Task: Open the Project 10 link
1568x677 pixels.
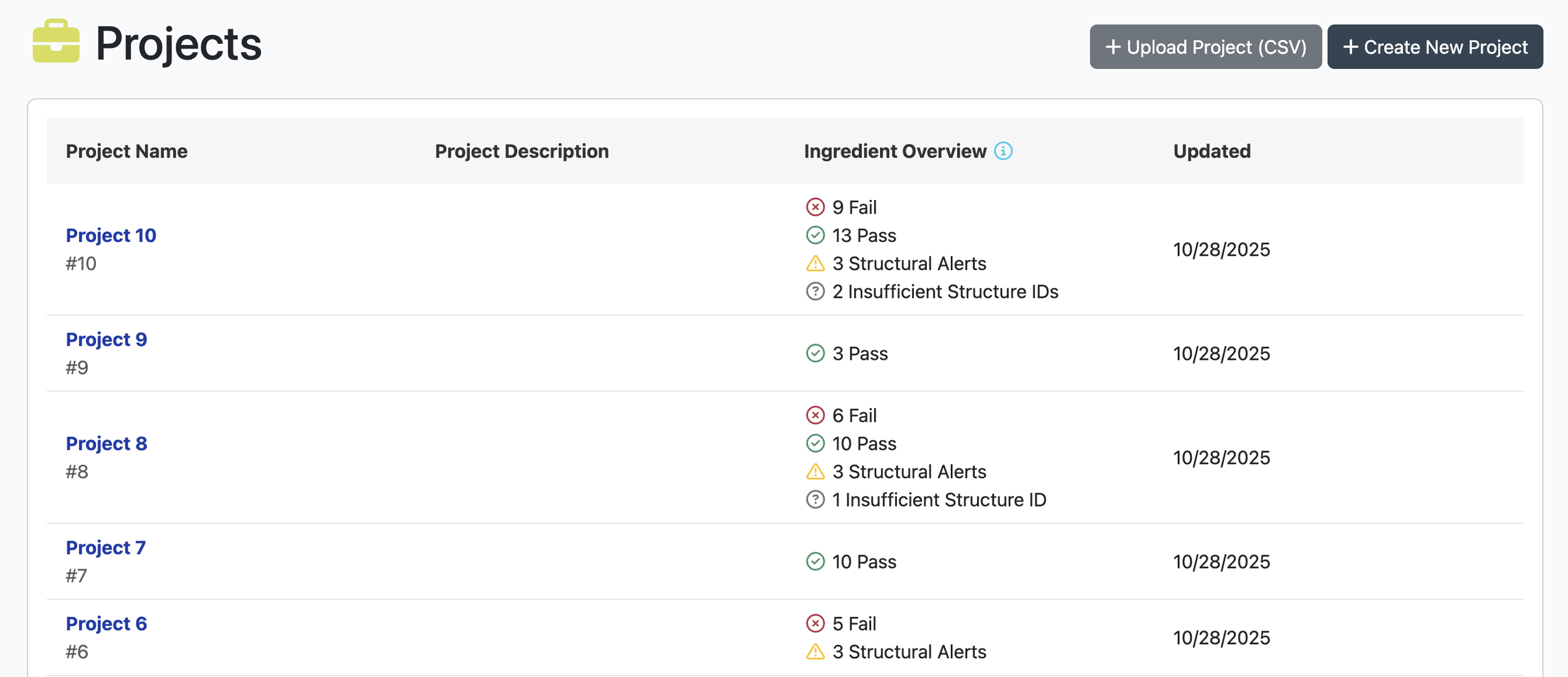Action: pyautogui.click(x=111, y=236)
